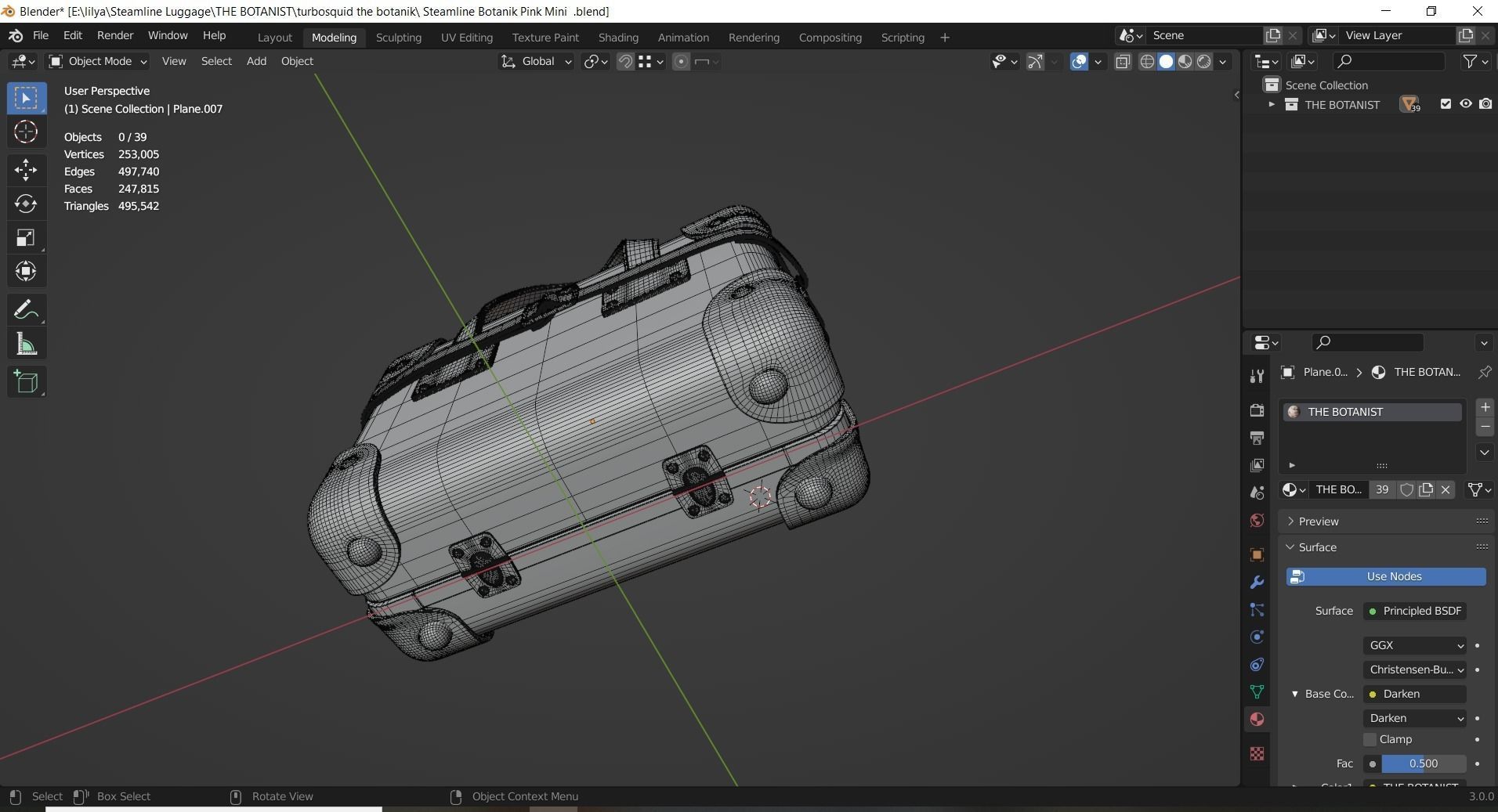1498x812 pixels.
Task: Toggle viewport overlays
Action: 1079,61
